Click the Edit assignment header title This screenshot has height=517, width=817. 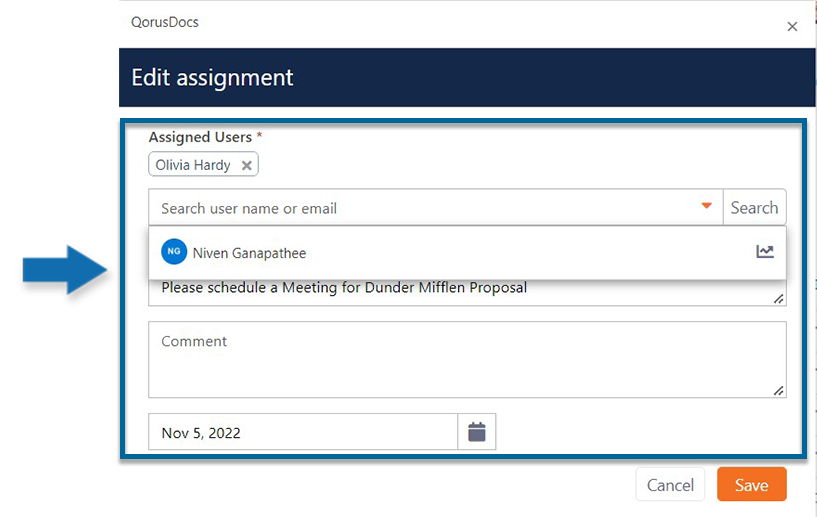click(x=213, y=77)
